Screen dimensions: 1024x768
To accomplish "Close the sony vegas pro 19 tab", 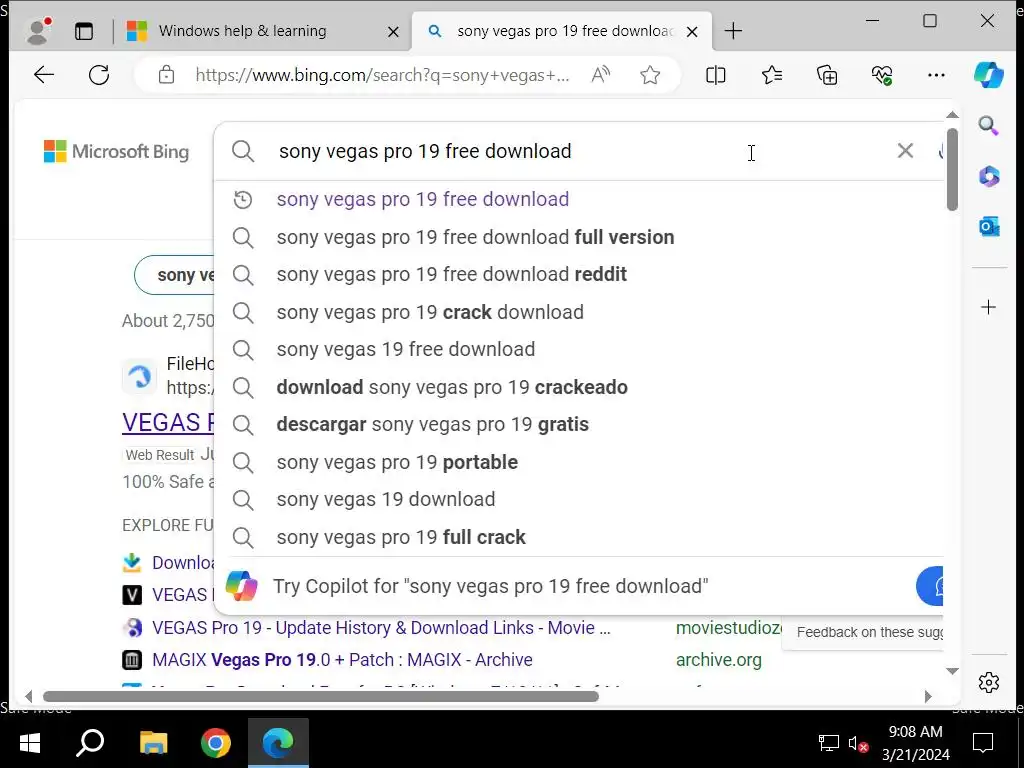I will click(x=692, y=31).
